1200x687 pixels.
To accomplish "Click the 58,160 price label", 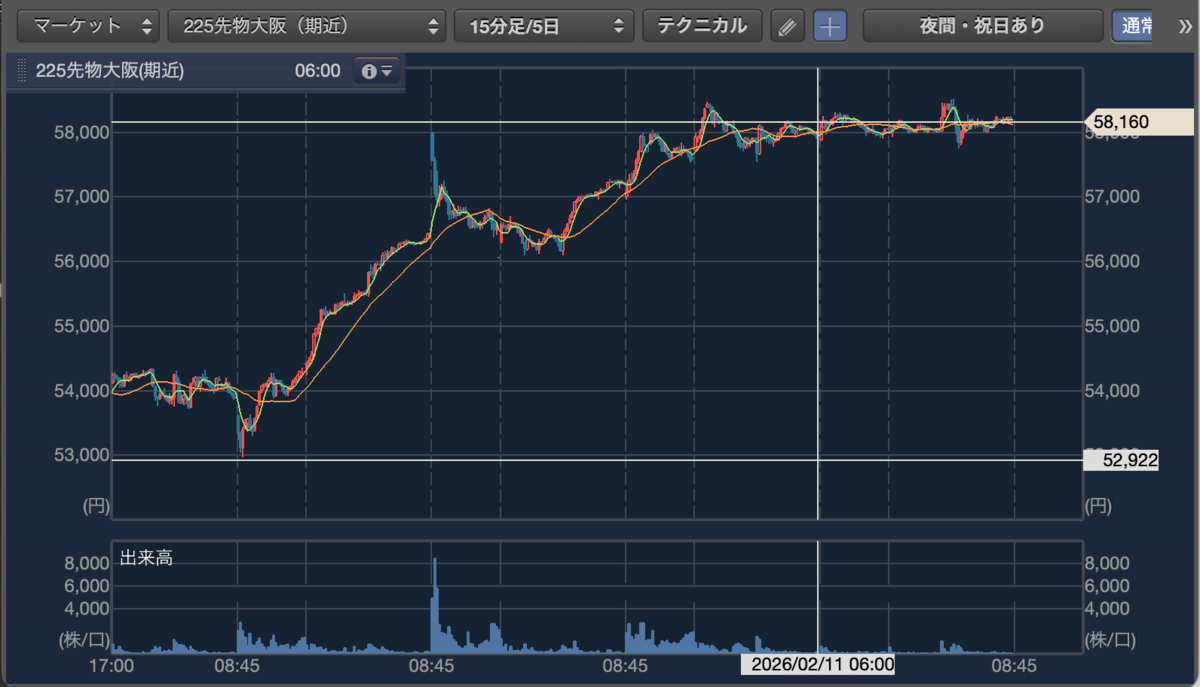I will tap(1139, 122).
